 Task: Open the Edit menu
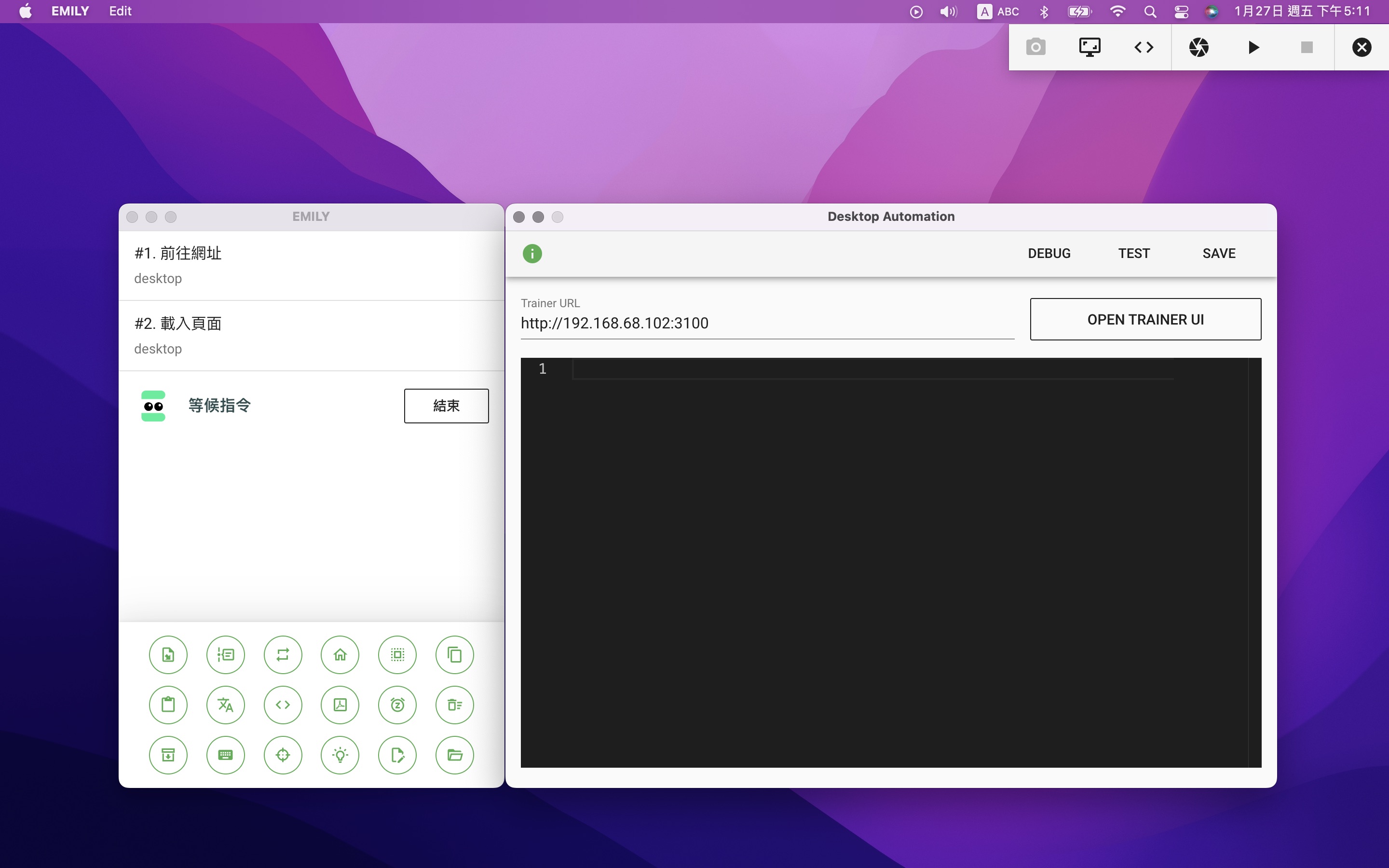(120, 11)
